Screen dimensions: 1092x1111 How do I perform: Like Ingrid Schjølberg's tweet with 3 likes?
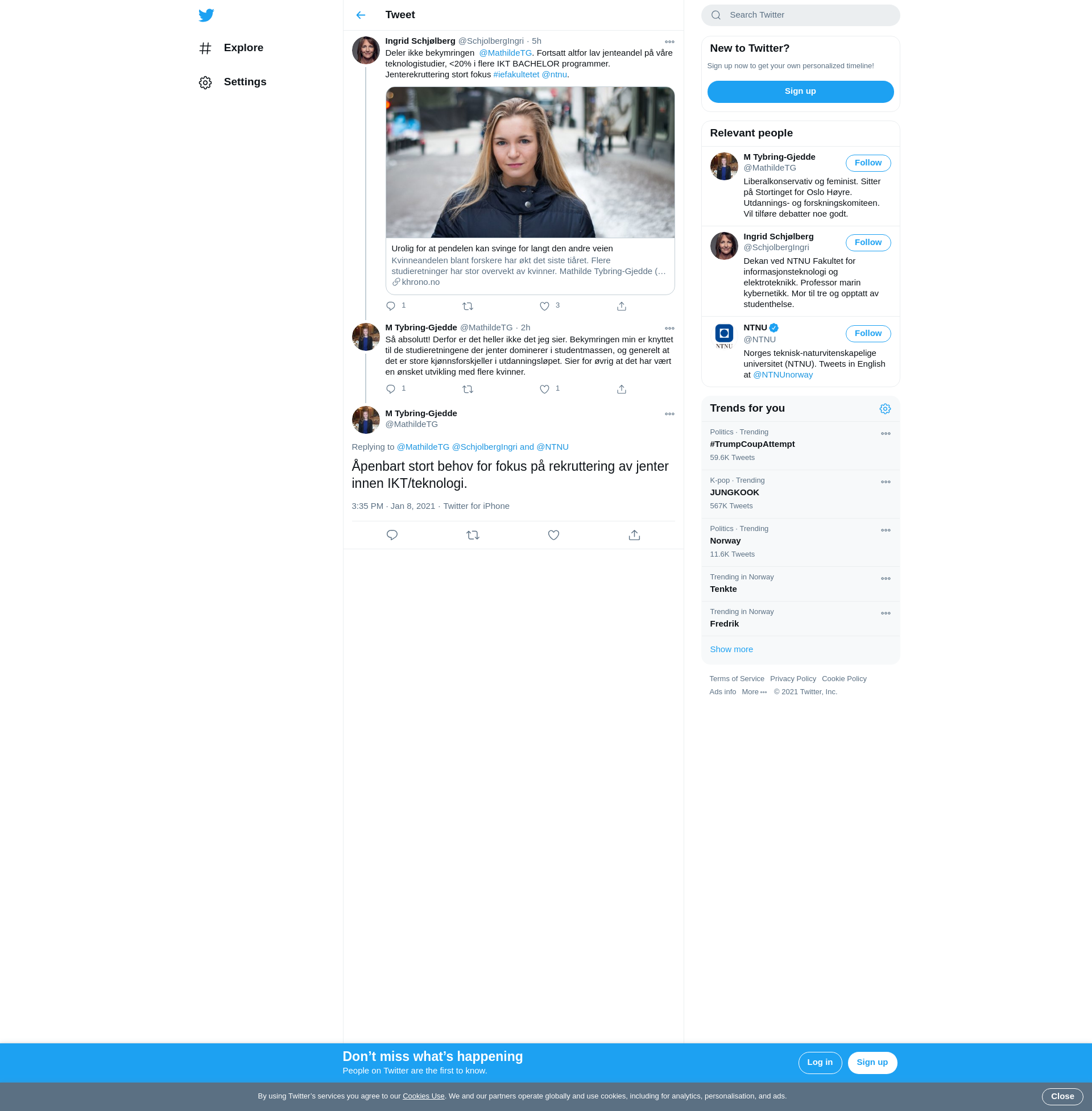pos(544,306)
